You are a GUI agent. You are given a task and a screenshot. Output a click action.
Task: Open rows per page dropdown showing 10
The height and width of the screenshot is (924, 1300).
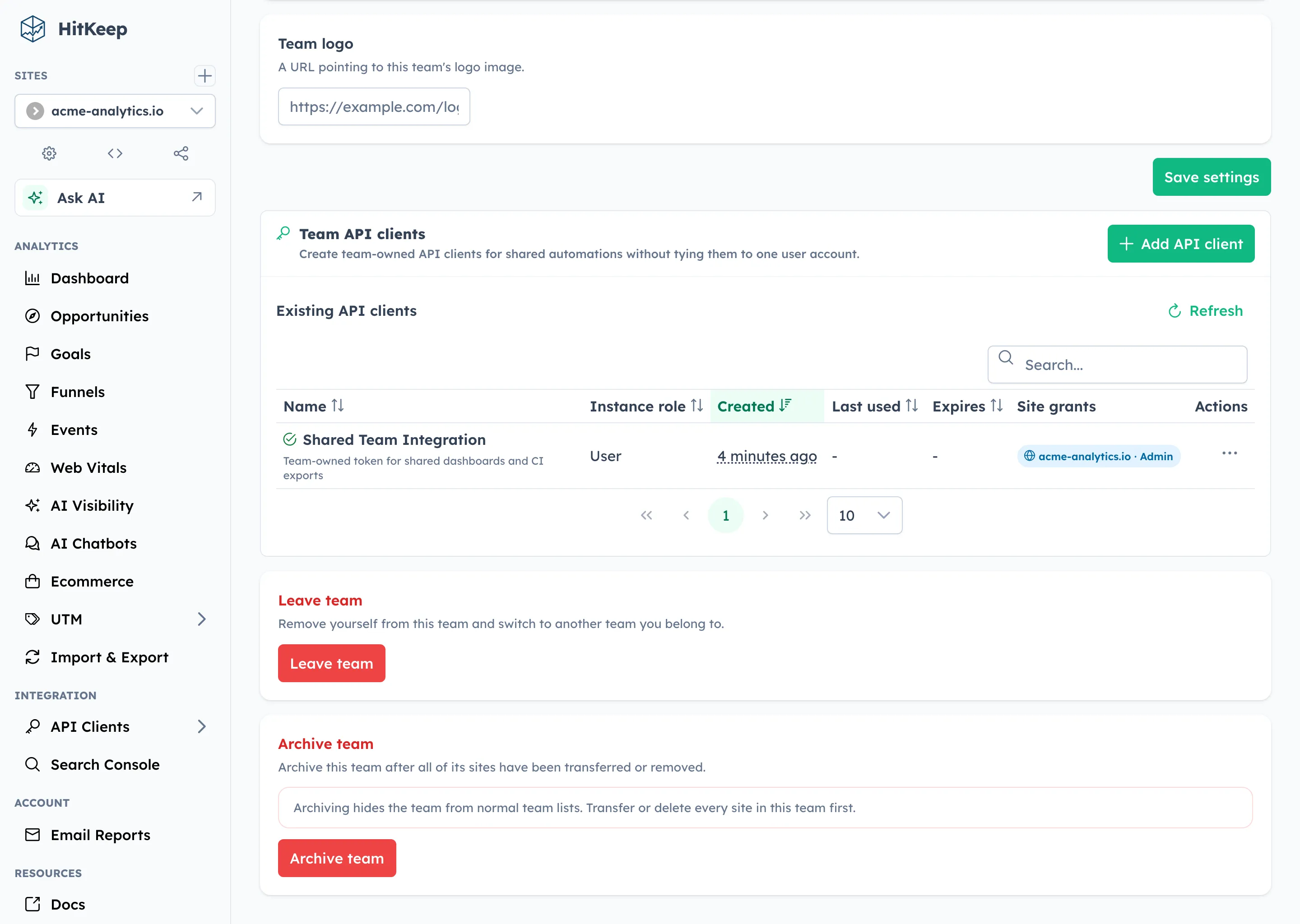864,516
